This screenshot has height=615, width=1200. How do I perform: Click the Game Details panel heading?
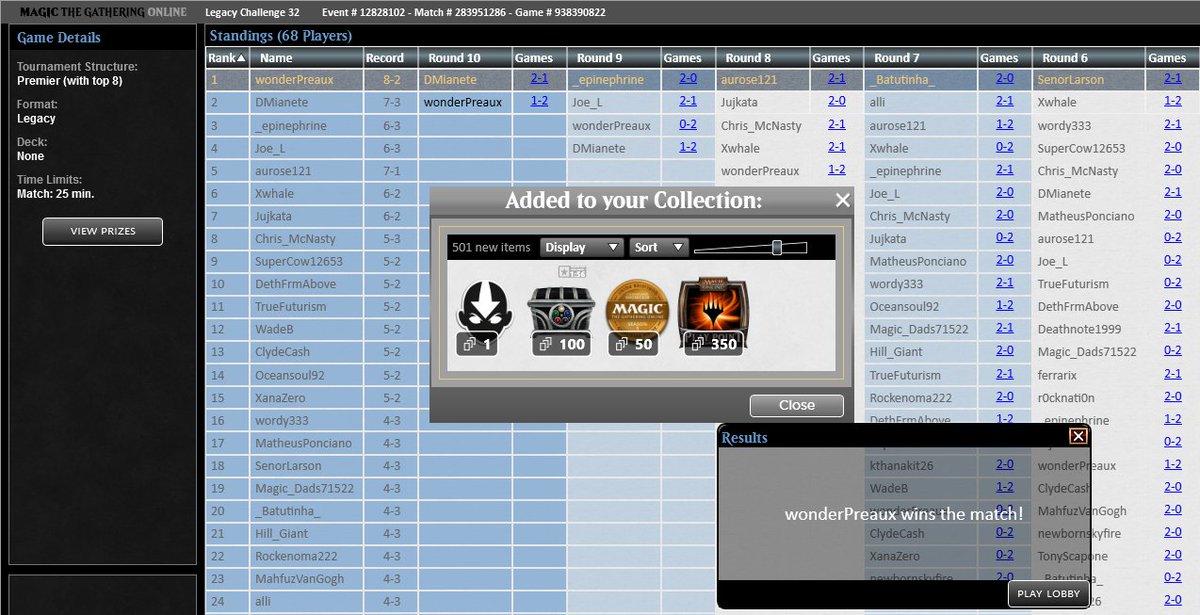(x=59, y=38)
